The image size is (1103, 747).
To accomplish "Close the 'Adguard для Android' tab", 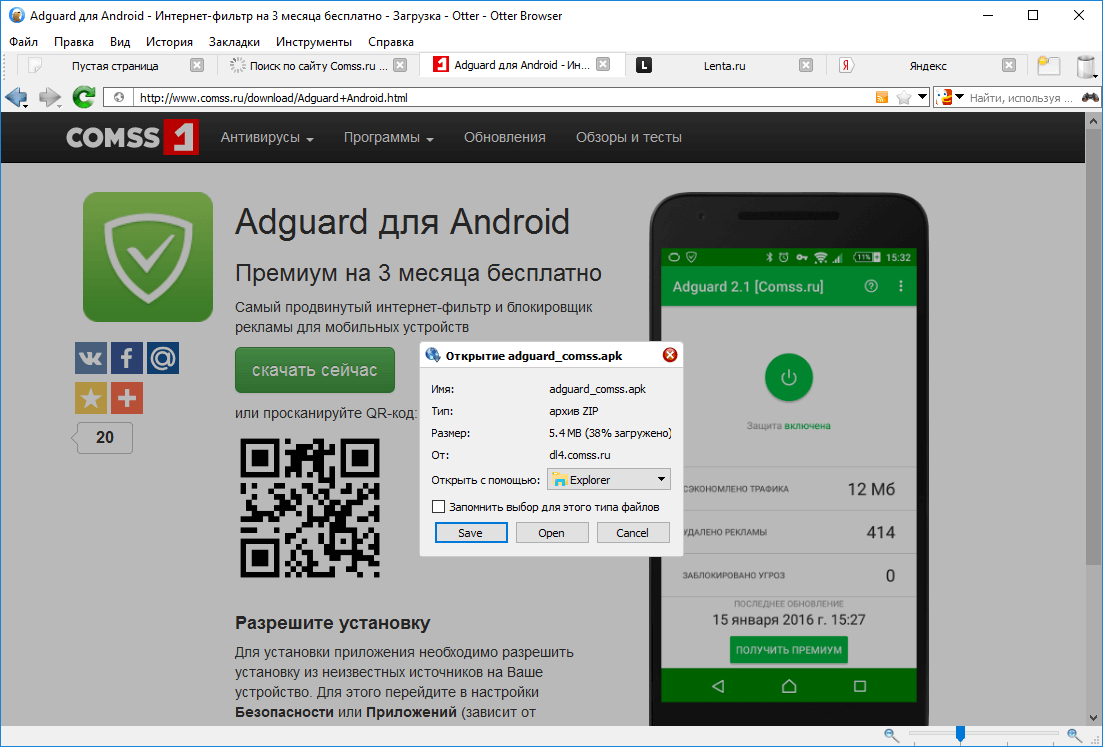I will (603, 64).
